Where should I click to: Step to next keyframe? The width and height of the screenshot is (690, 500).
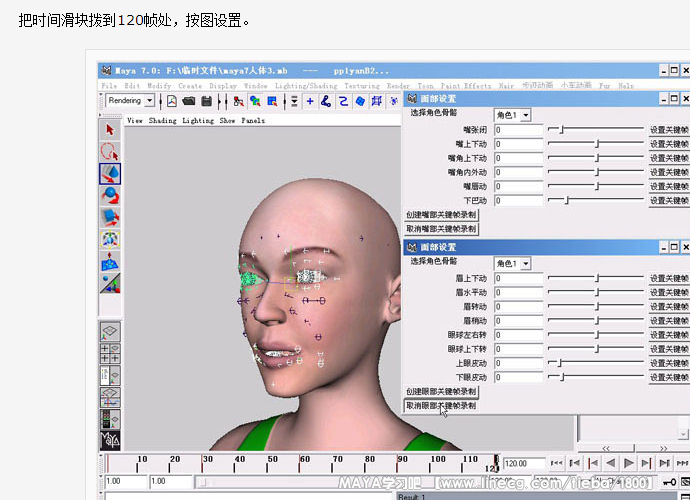(x=646, y=463)
